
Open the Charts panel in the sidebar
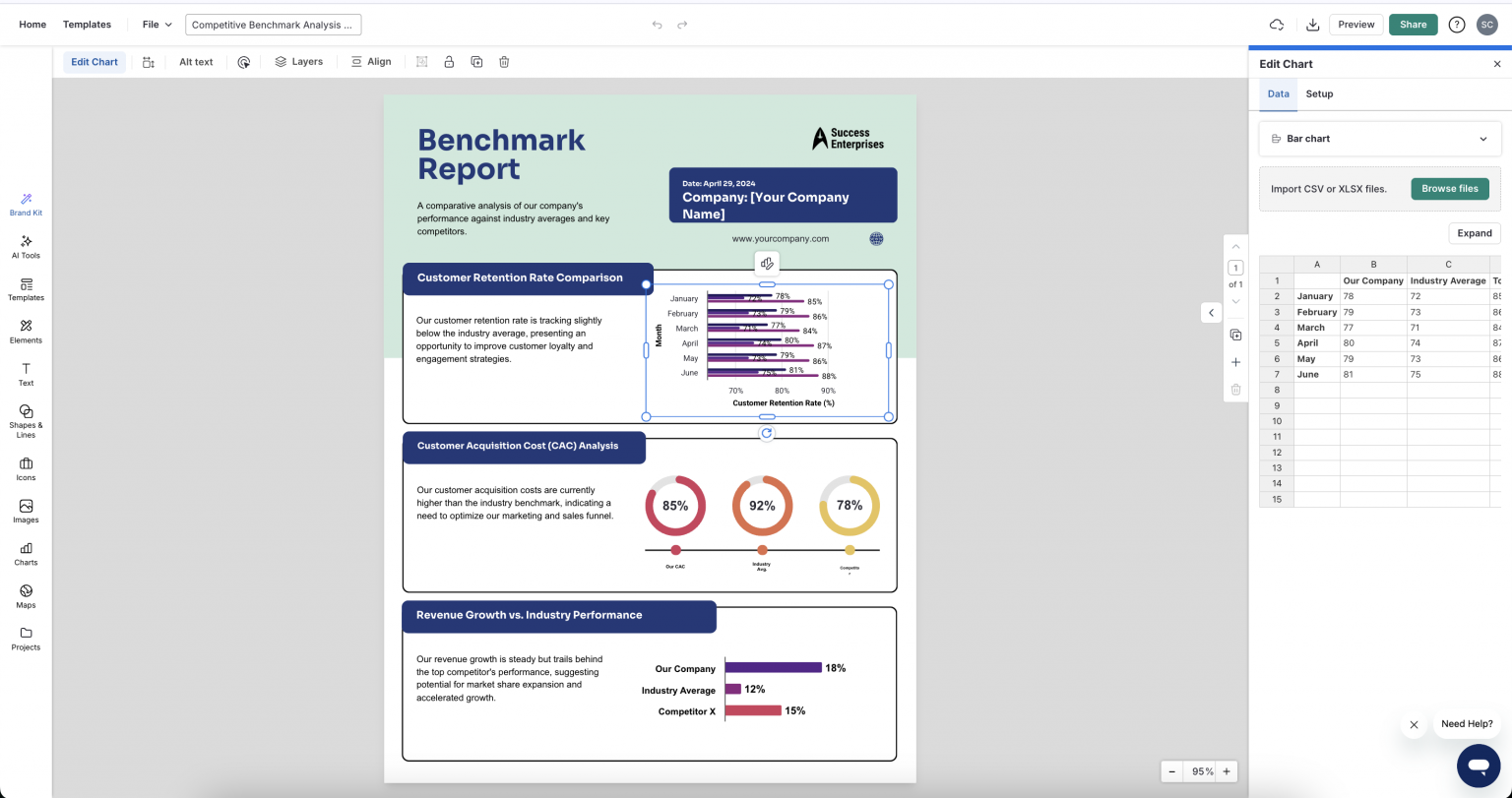pos(25,553)
